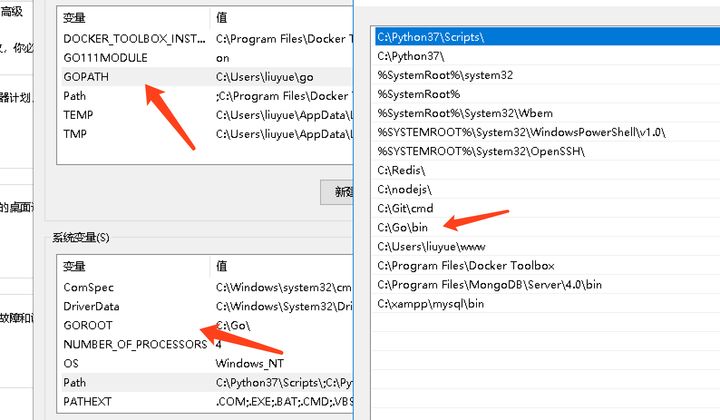The image size is (720, 420).
Task: Select GOPATH user variable row
Action: 205,77
